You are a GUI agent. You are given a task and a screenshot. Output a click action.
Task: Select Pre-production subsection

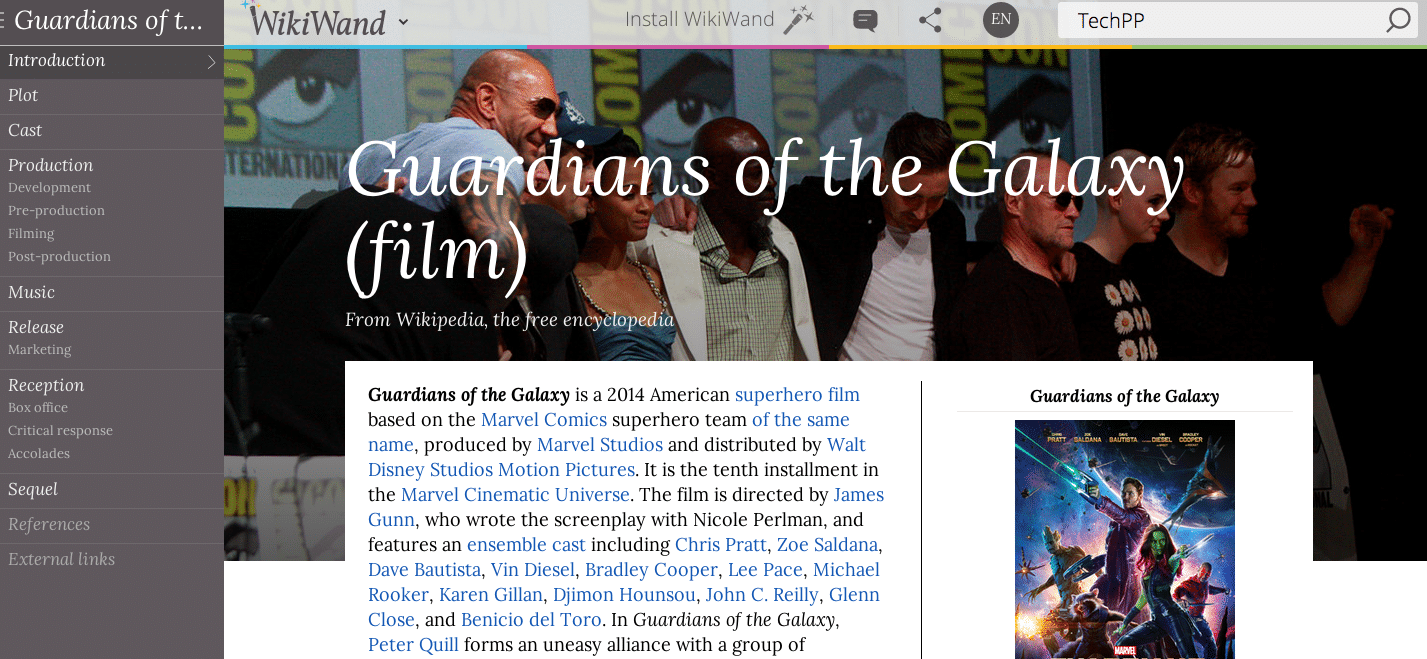pos(56,211)
